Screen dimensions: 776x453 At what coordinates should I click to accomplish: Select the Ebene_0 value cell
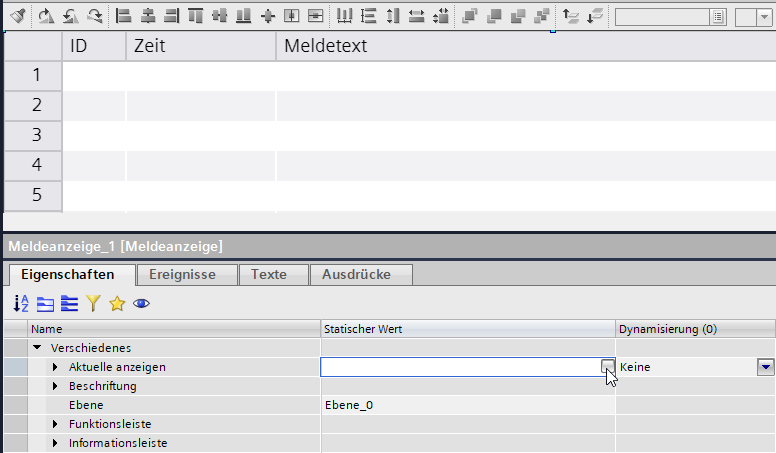pos(468,405)
